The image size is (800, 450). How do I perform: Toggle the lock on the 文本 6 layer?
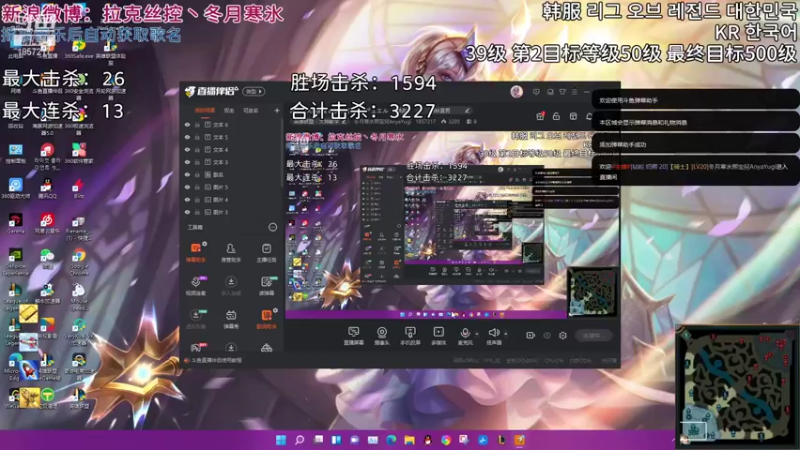[x=197, y=124]
